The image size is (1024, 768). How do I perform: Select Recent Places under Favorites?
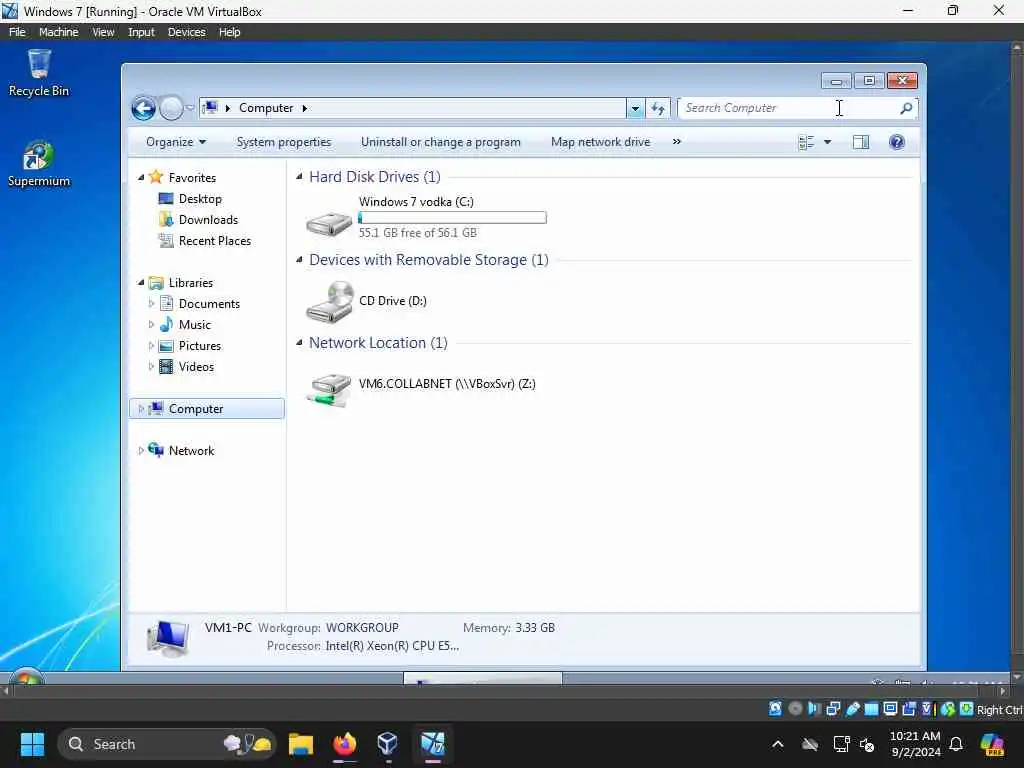click(215, 240)
